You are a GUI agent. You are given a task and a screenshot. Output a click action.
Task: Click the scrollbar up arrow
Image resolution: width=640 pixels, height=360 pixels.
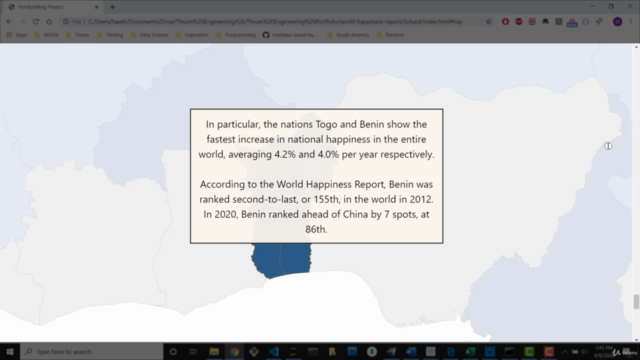tap(636, 47)
